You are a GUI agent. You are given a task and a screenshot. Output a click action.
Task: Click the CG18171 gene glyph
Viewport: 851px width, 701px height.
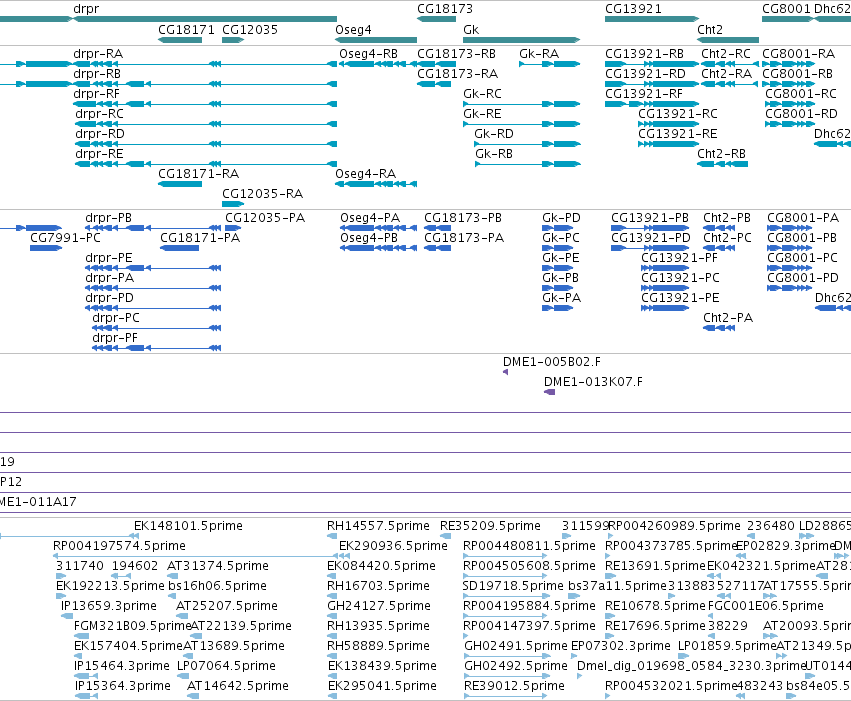tap(180, 40)
